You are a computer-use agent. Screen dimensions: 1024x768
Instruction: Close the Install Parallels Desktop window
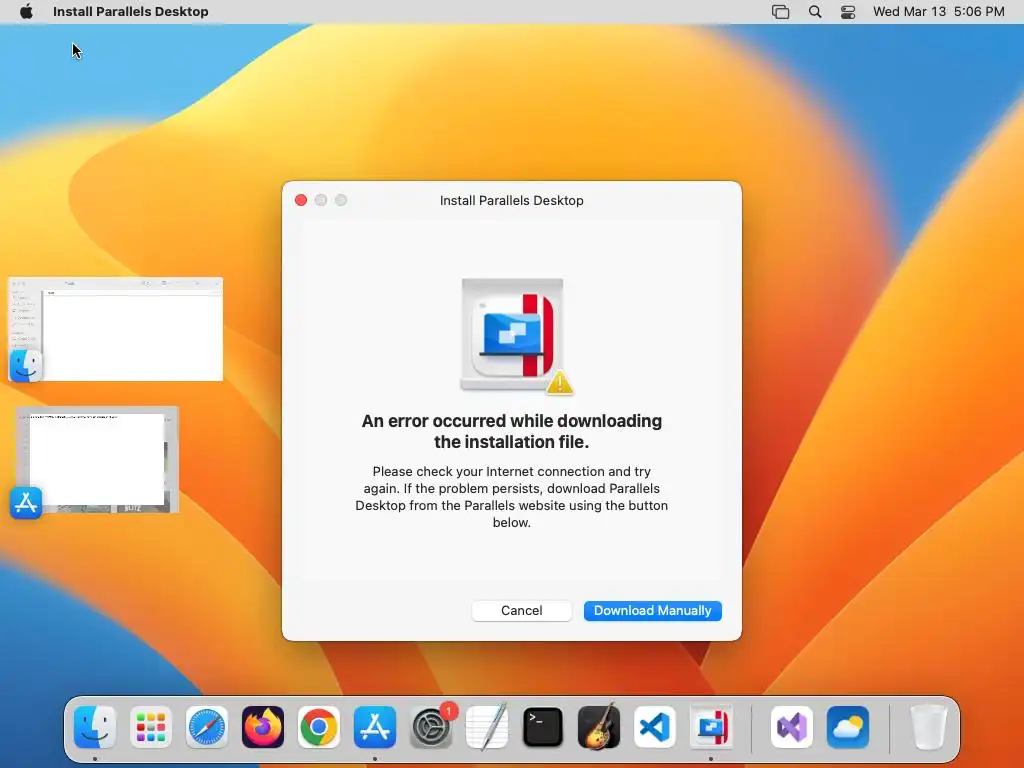coord(301,200)
